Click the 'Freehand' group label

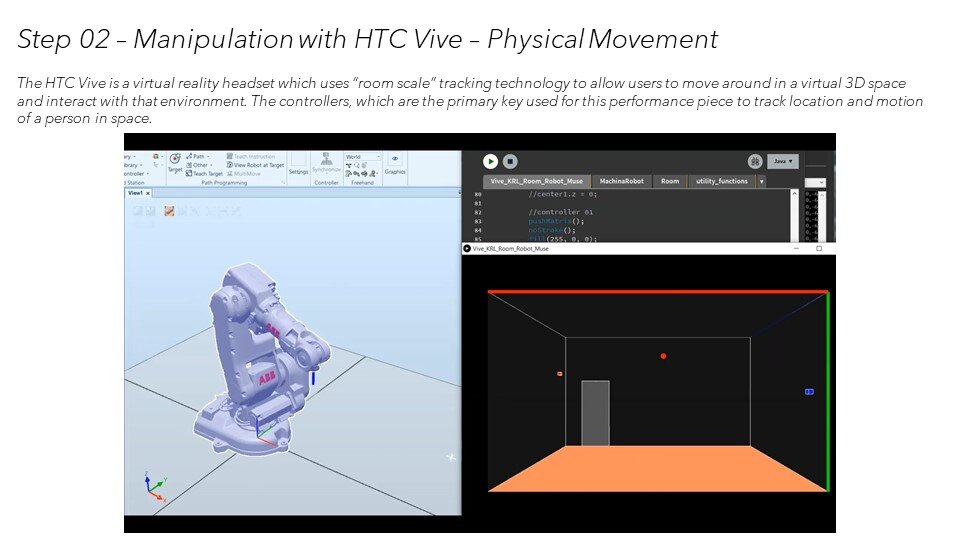click(362, 182)
